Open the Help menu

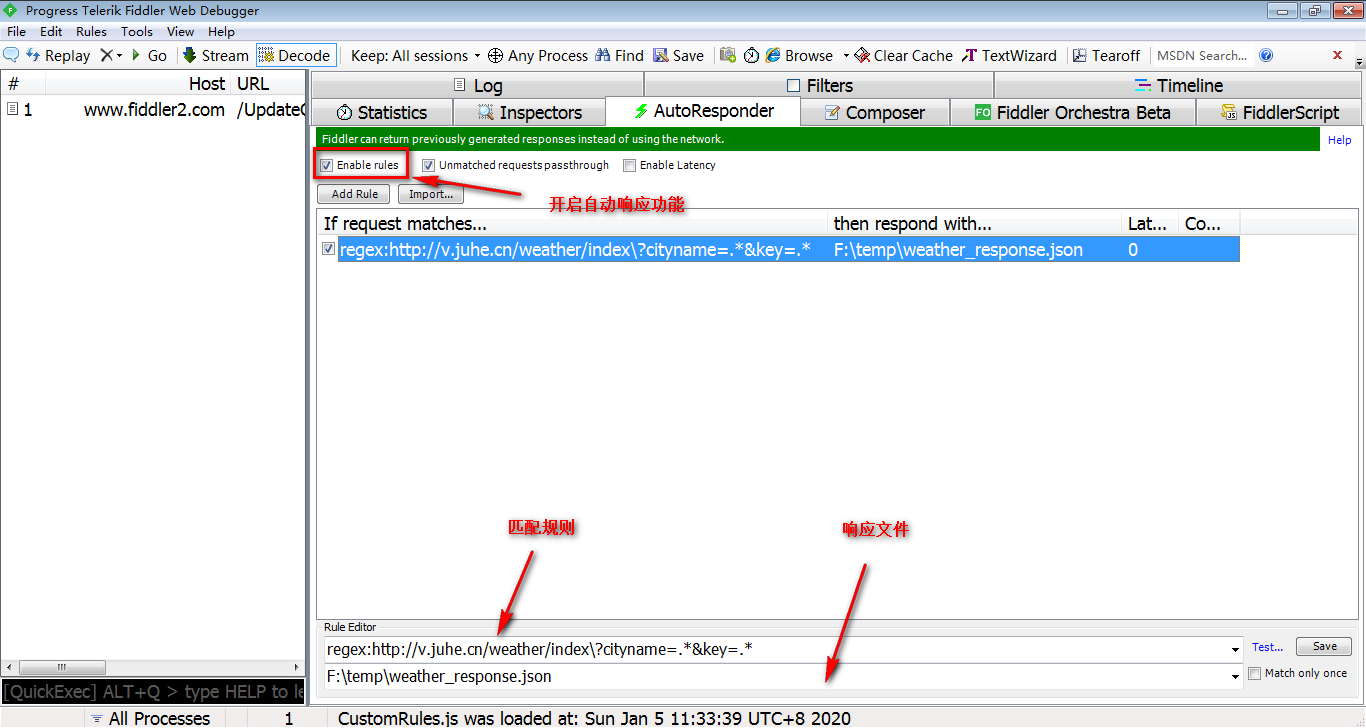221,31
